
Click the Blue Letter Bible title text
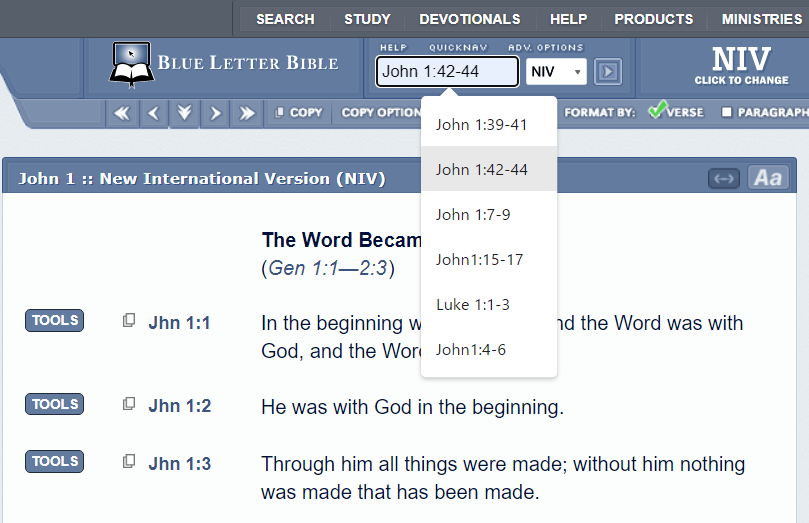(x=248, y=63)
